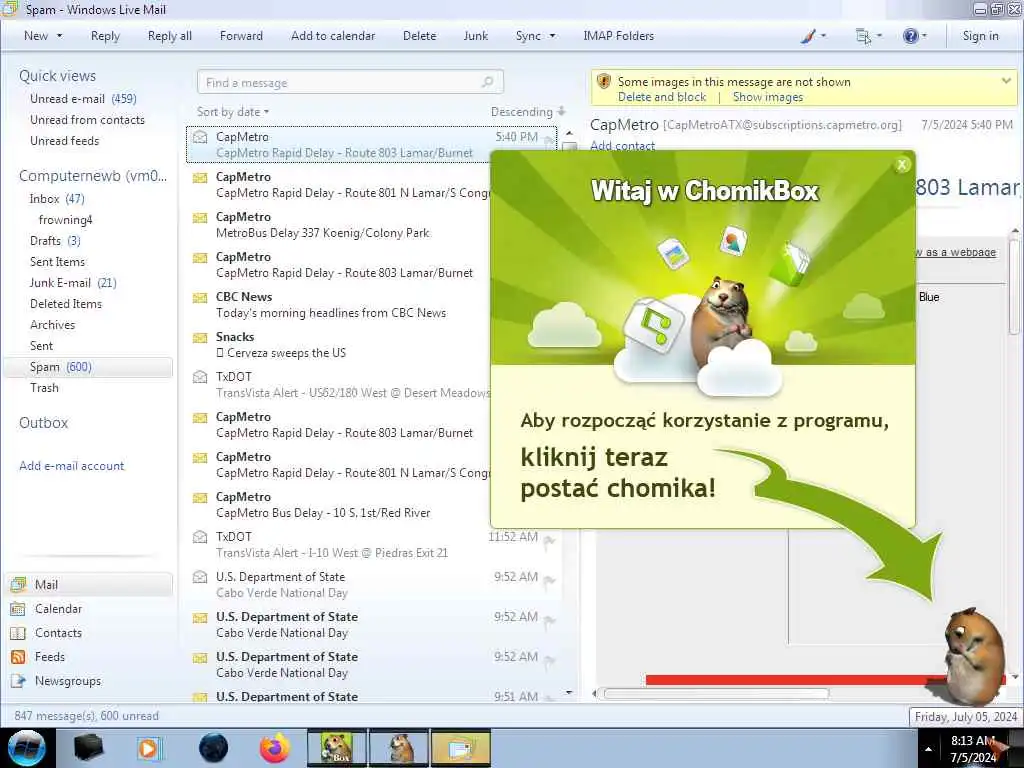
Task: Open the Archives folder
Action: point(52,325)
